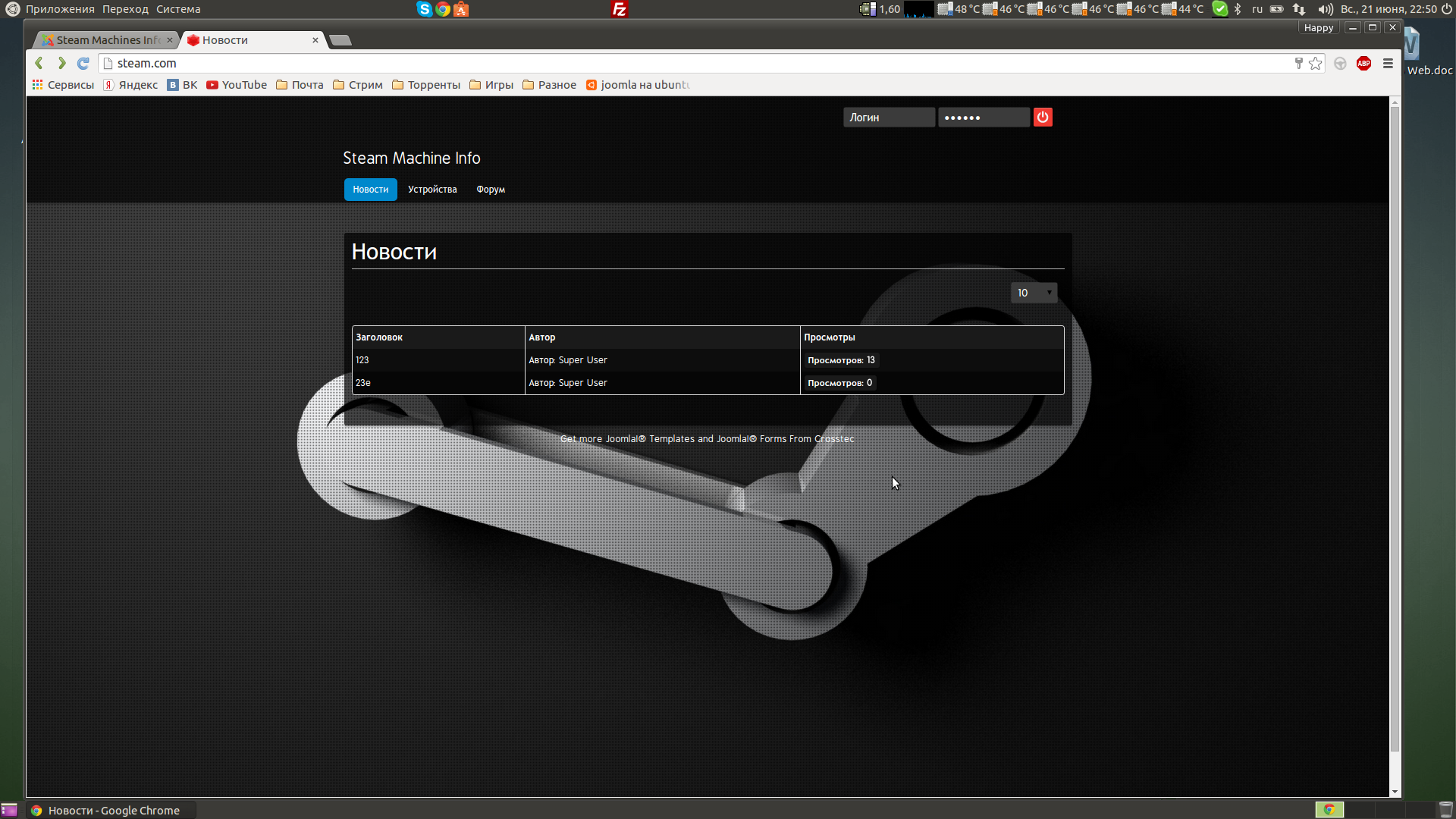Viewport: 1456px width, 819px height.
Task: Click the FileZilla icon in top panel
Action: [620, 9]
